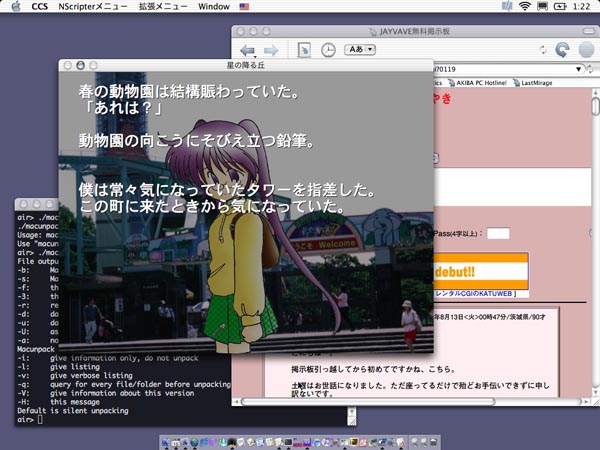The width and height of the screenshot is (600, 450).
Task: Open the Trash in the Dock
Action: coord(434,442)
